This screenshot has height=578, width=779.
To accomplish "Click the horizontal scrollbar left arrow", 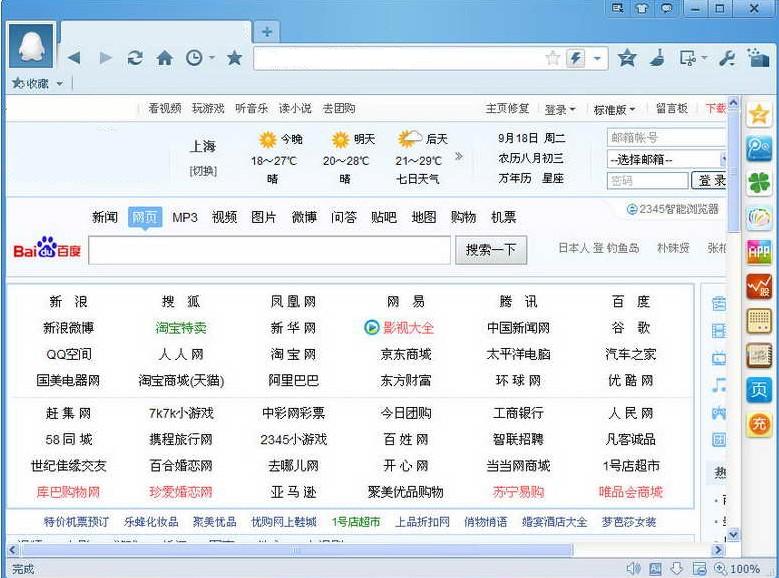I will [x=13, y=550].
